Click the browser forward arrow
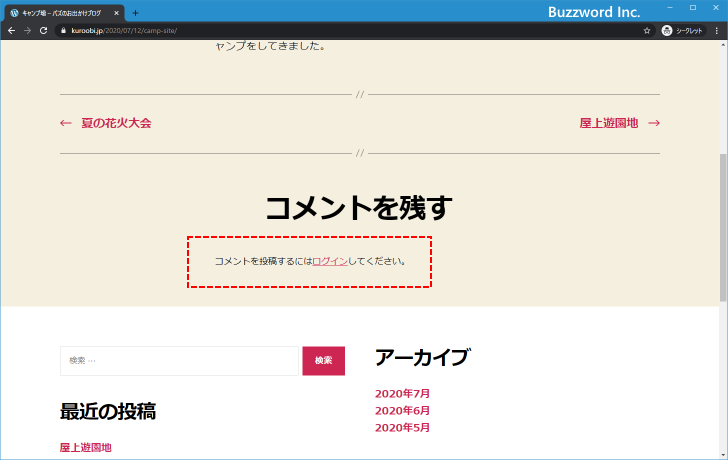 (x=27, y=31)
